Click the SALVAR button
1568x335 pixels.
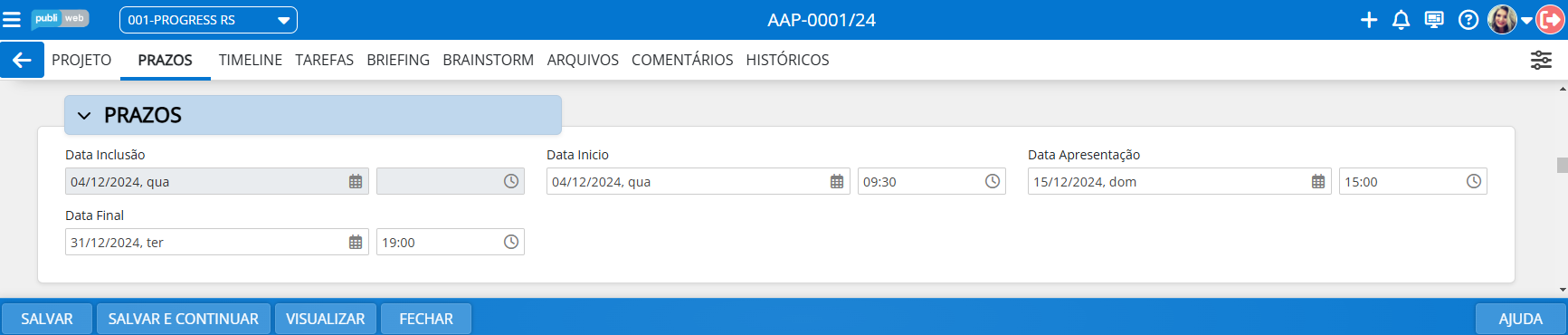coord(47,319)
